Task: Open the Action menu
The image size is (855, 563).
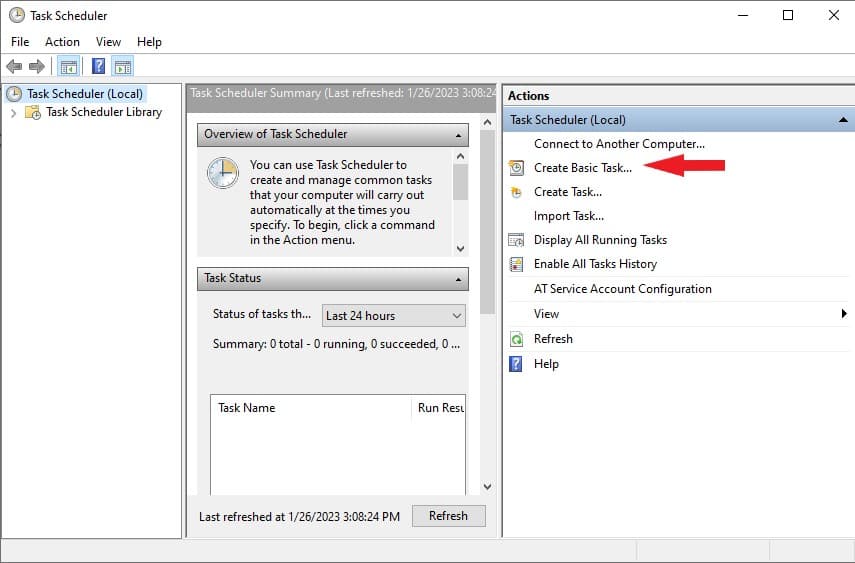Action: (62, 42)
